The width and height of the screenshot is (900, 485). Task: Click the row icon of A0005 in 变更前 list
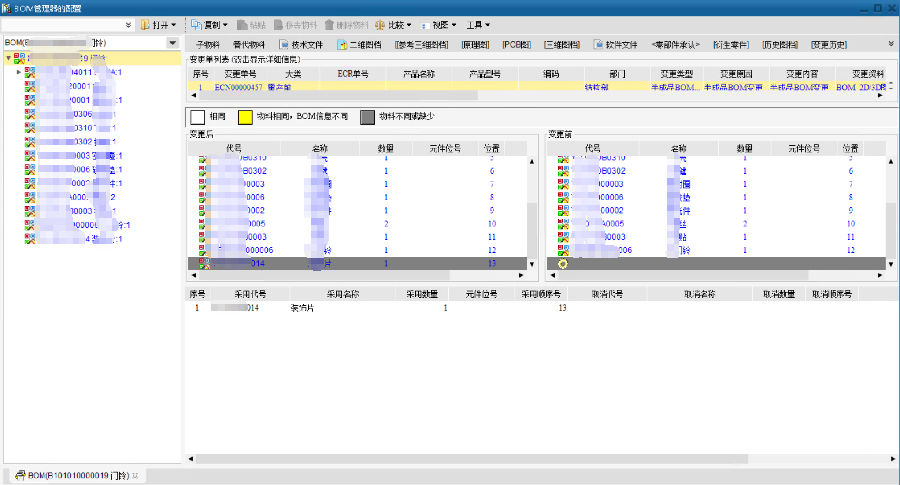click(x=563, y=223)
